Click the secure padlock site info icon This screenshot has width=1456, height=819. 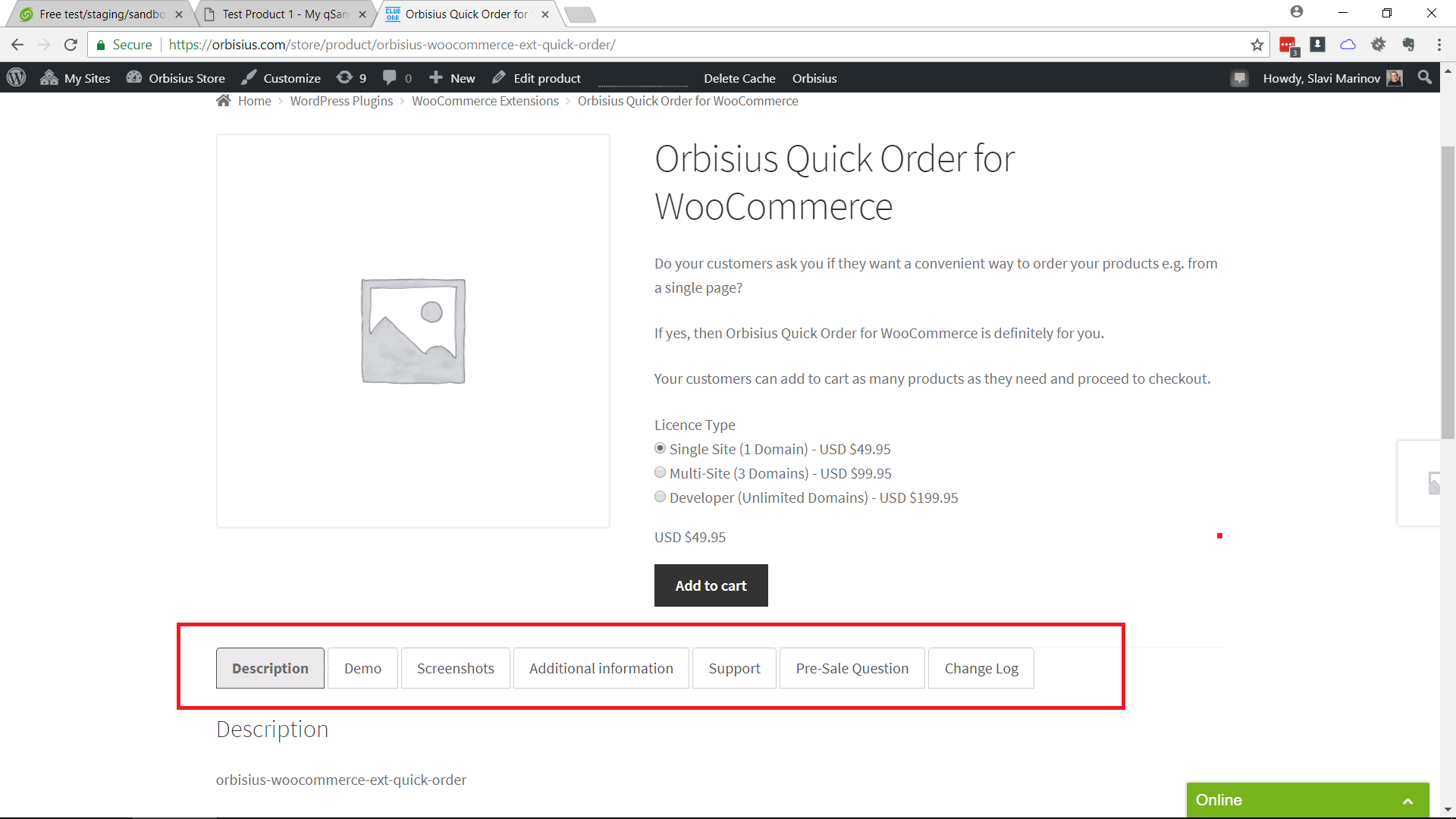[100, 45]
